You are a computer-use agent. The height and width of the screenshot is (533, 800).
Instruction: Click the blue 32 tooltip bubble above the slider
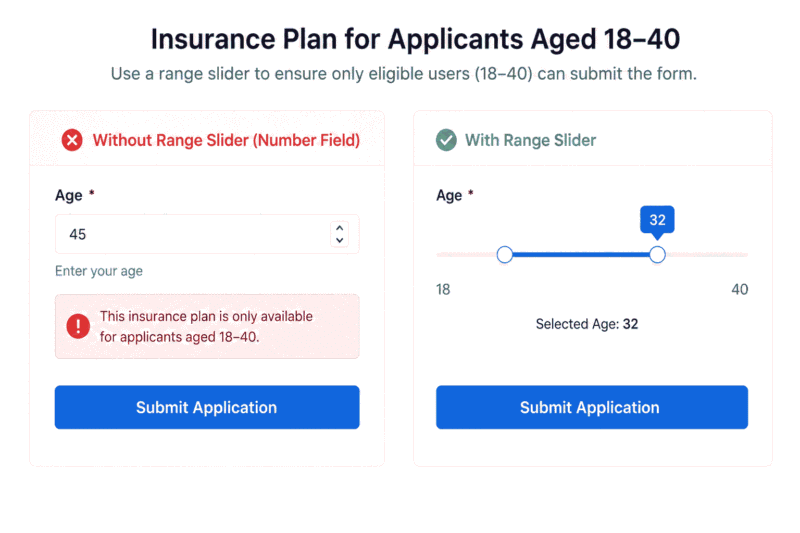coord(657,220)
